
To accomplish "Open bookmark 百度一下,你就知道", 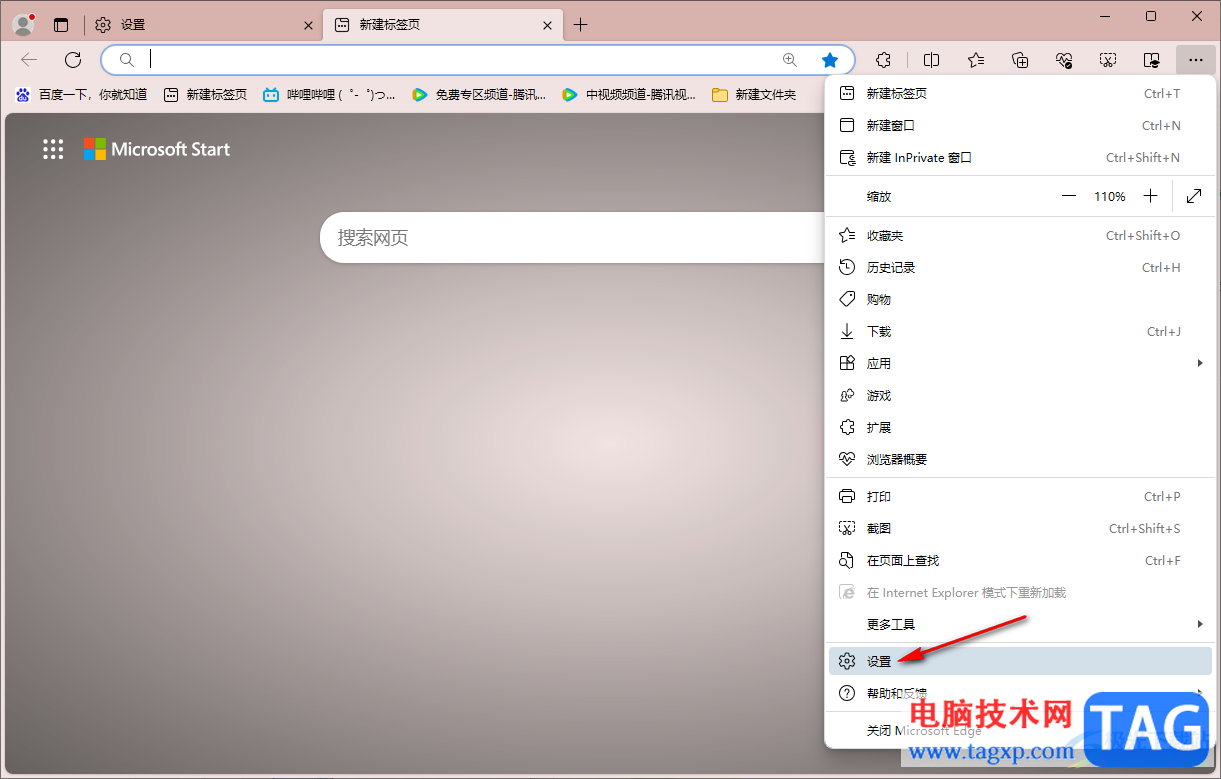I will tap(81, 95).
